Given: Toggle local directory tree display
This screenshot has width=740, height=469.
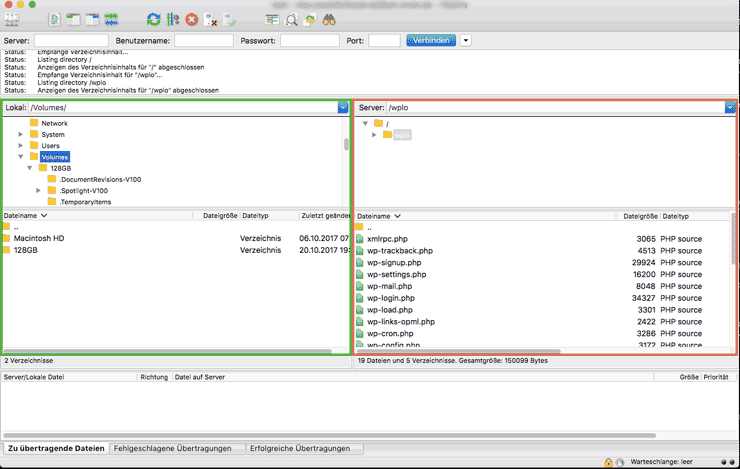Looking at the screenshot, I should (x=73, y=19).
